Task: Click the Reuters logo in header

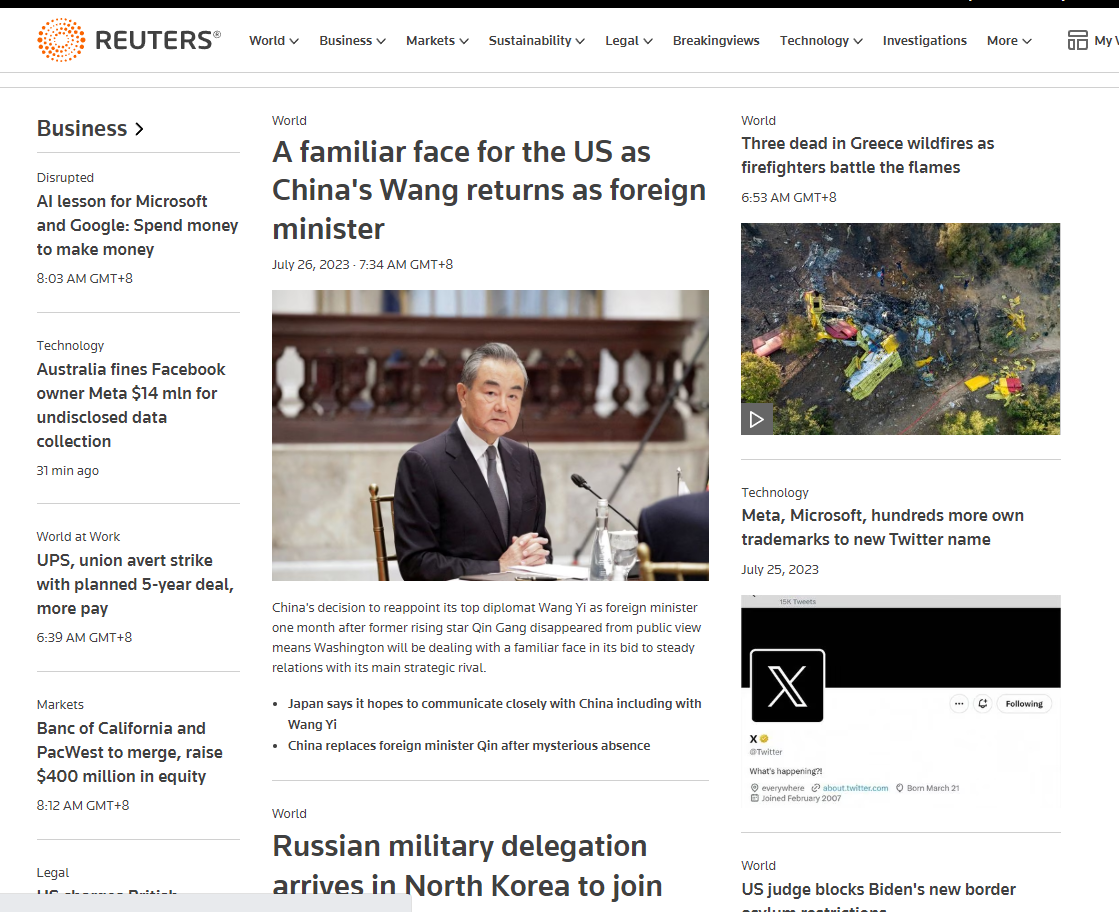Action: click(x=128, y=40)
